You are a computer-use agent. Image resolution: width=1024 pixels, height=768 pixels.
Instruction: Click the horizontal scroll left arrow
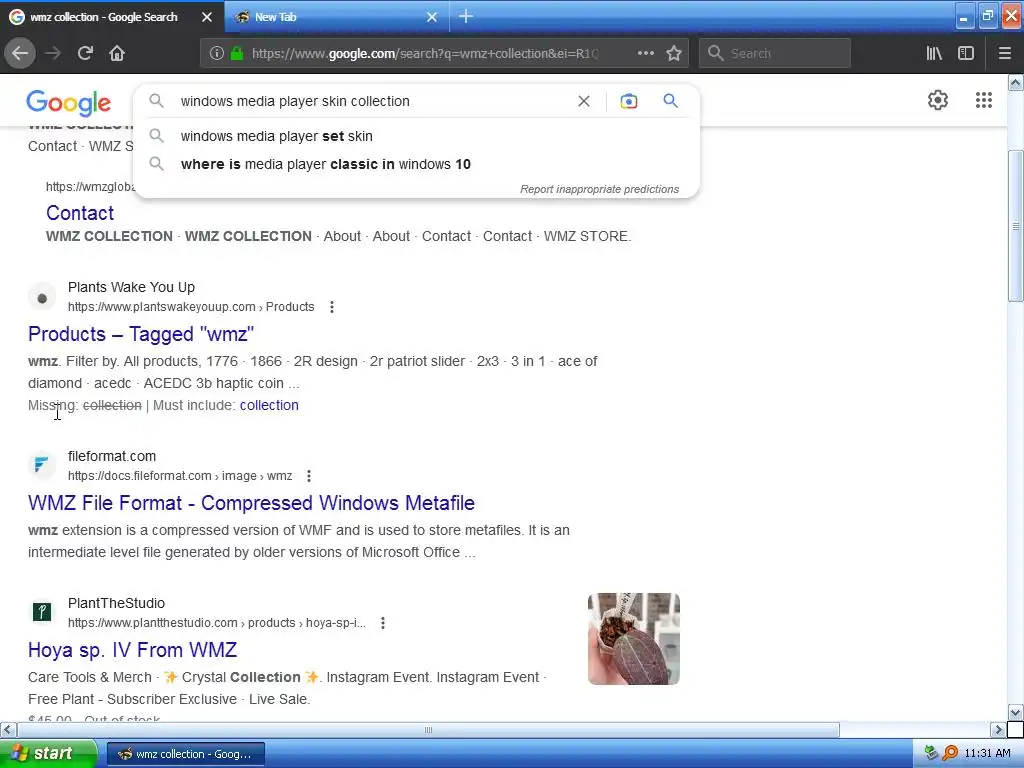tap(8, 729)
